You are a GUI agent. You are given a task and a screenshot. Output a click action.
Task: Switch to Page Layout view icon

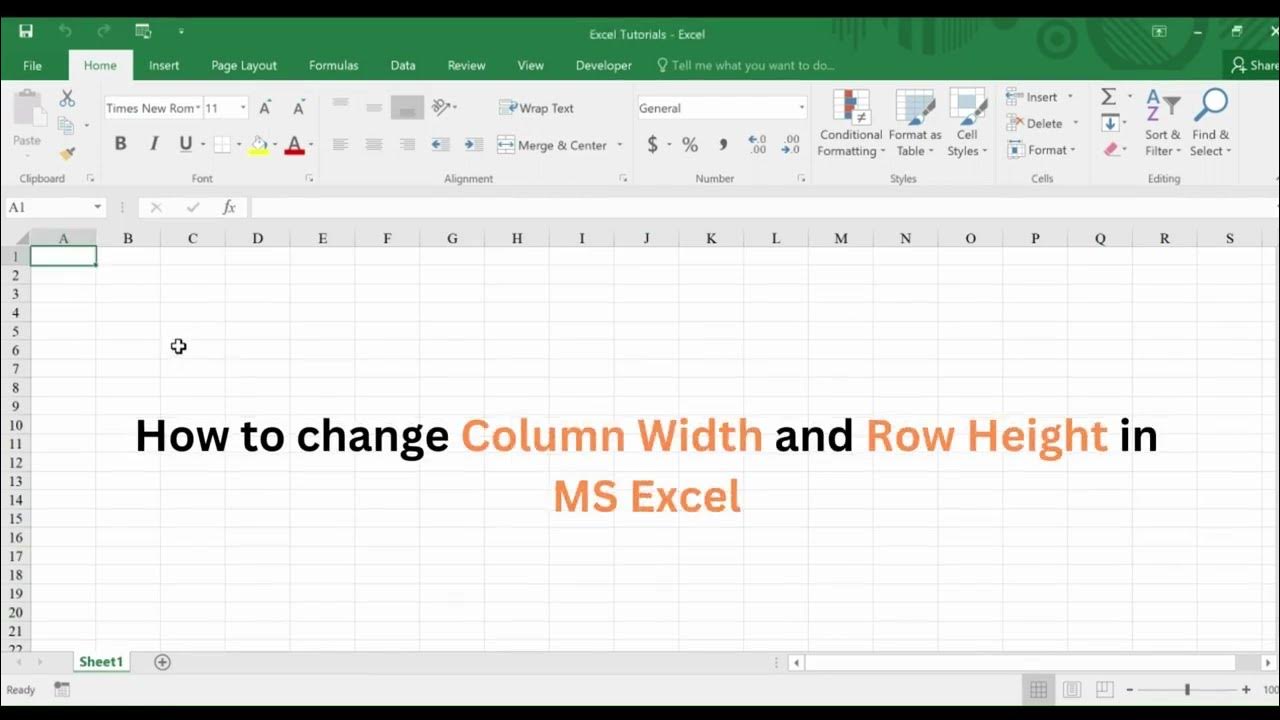pos(1071,689)
